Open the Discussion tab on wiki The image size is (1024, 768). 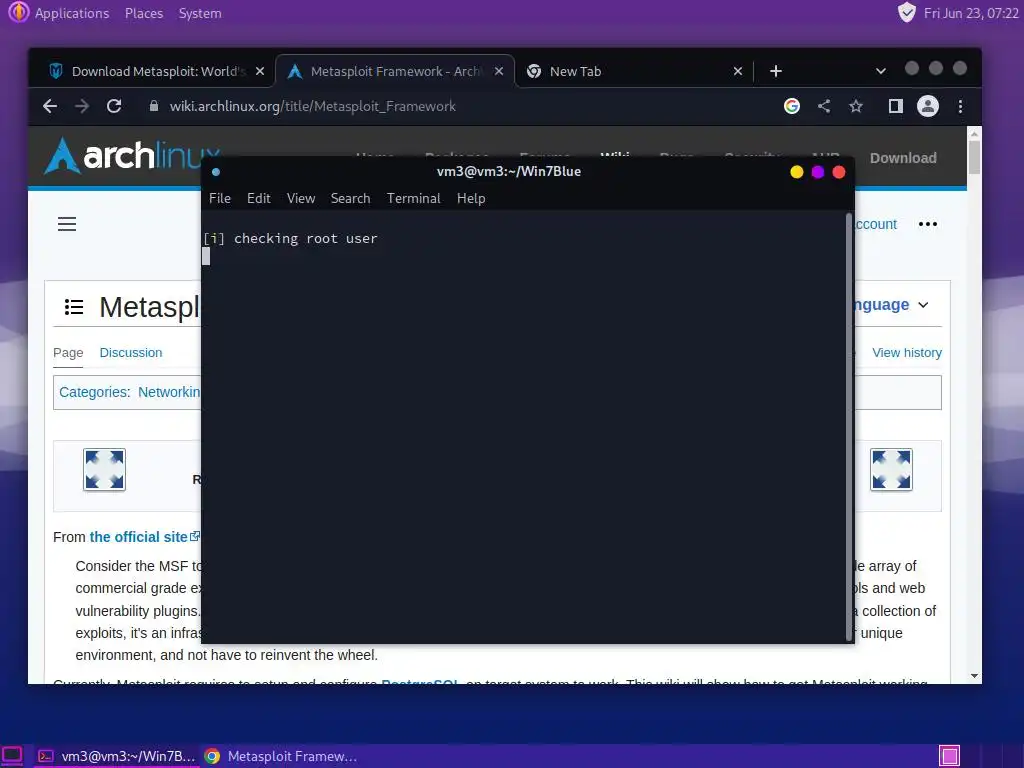(x=131, y=353)
